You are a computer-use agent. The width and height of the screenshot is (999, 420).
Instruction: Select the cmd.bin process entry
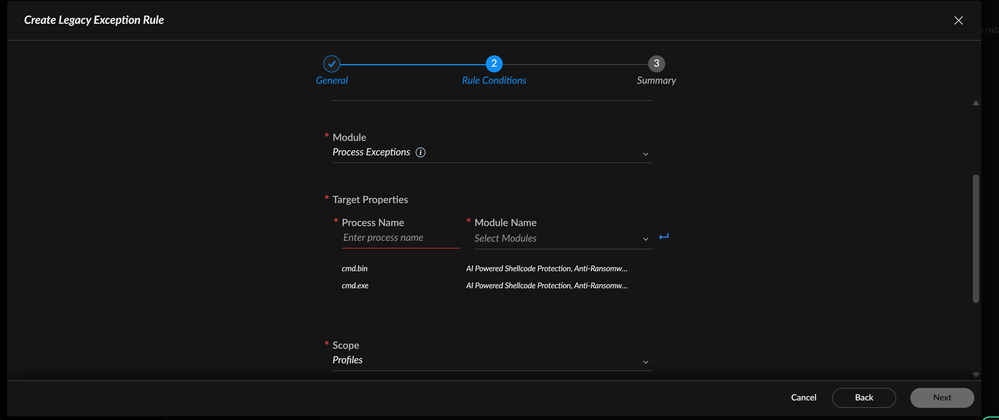pos(355,269)
